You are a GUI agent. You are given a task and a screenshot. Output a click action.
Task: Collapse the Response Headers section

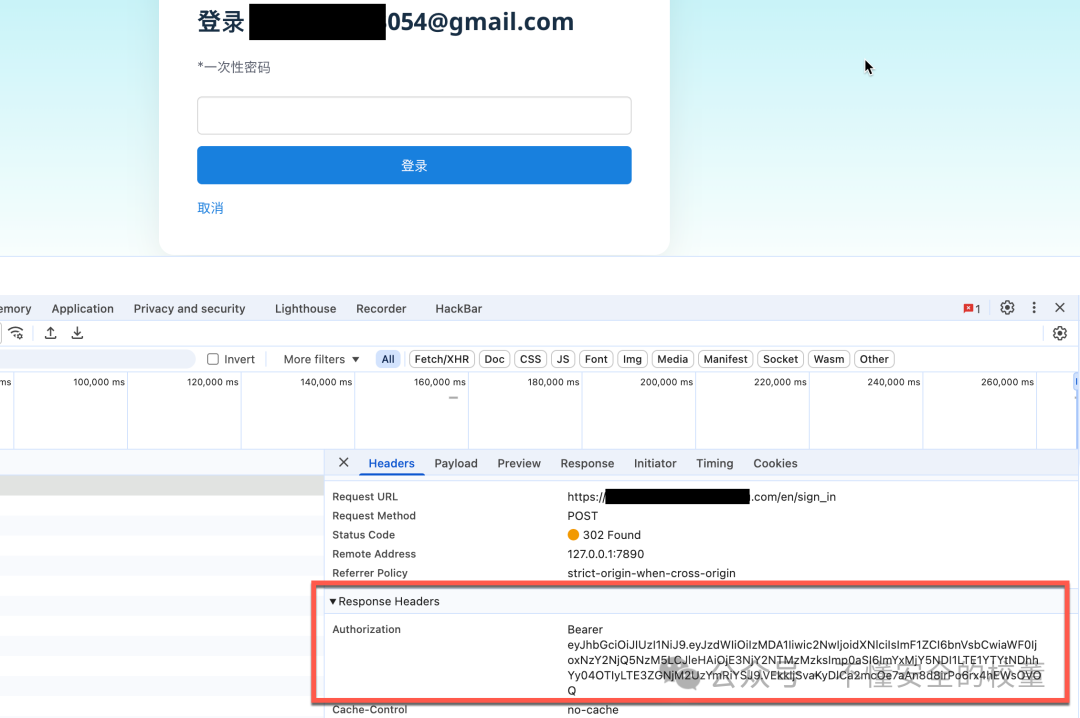click(x=334, y=601)
